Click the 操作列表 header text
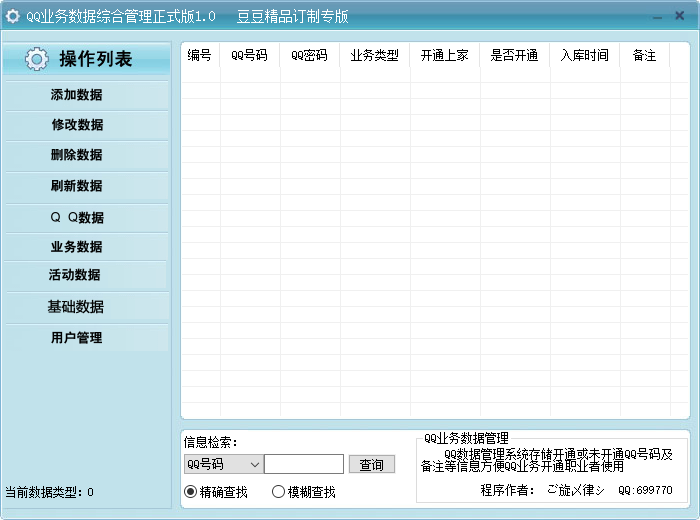Viewport: 700px width, 520px height. [96, 59]
